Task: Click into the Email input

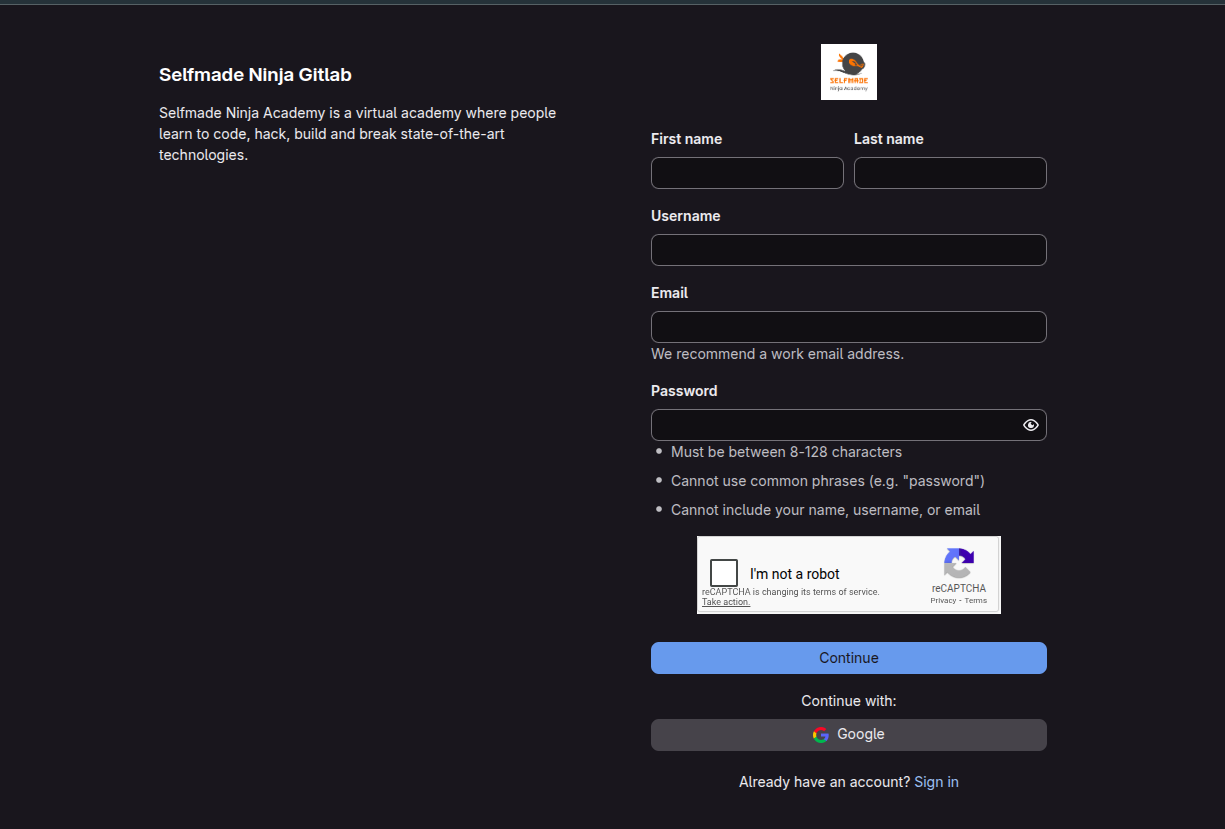Action: (x=848, y=327)
